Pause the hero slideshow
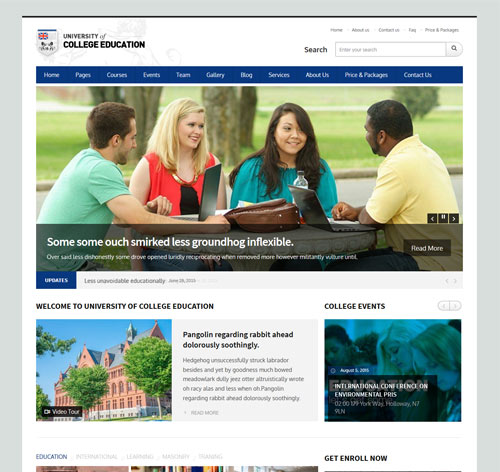500x472 pixels. click(443, 218)
